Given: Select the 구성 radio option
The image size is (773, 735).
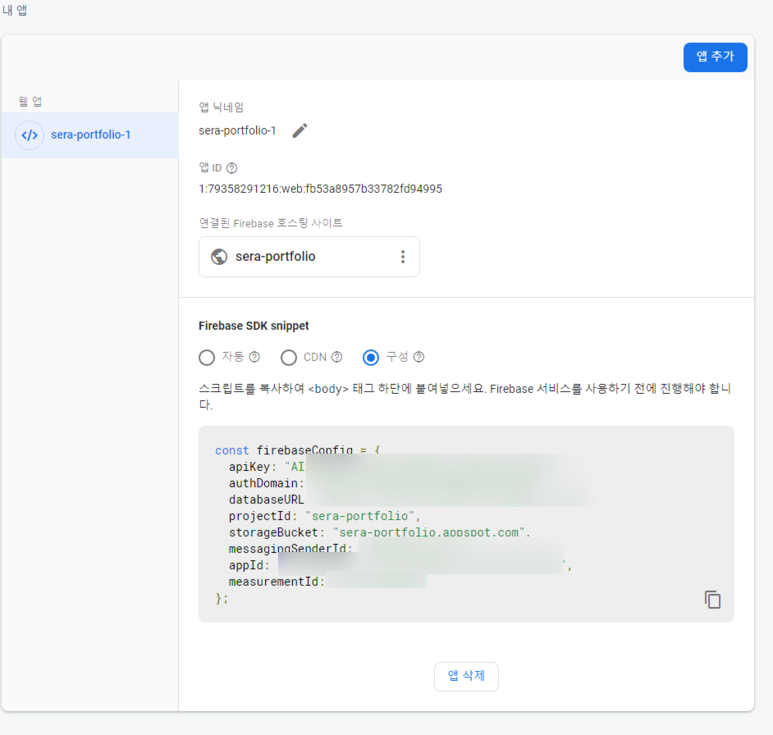Looking at the screenshot, I should (x=371, y=357).
